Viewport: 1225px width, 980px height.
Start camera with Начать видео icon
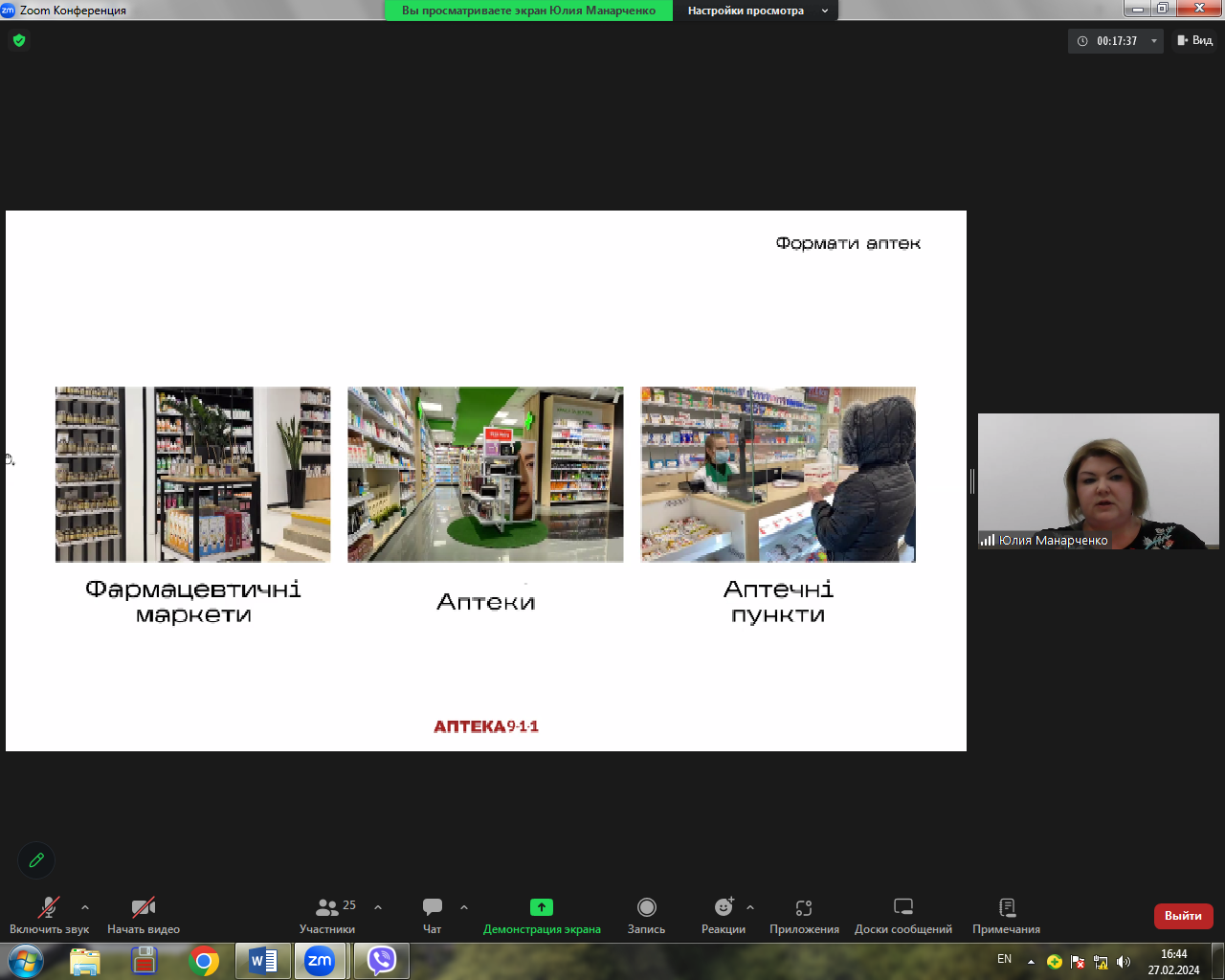click(144, 906)
